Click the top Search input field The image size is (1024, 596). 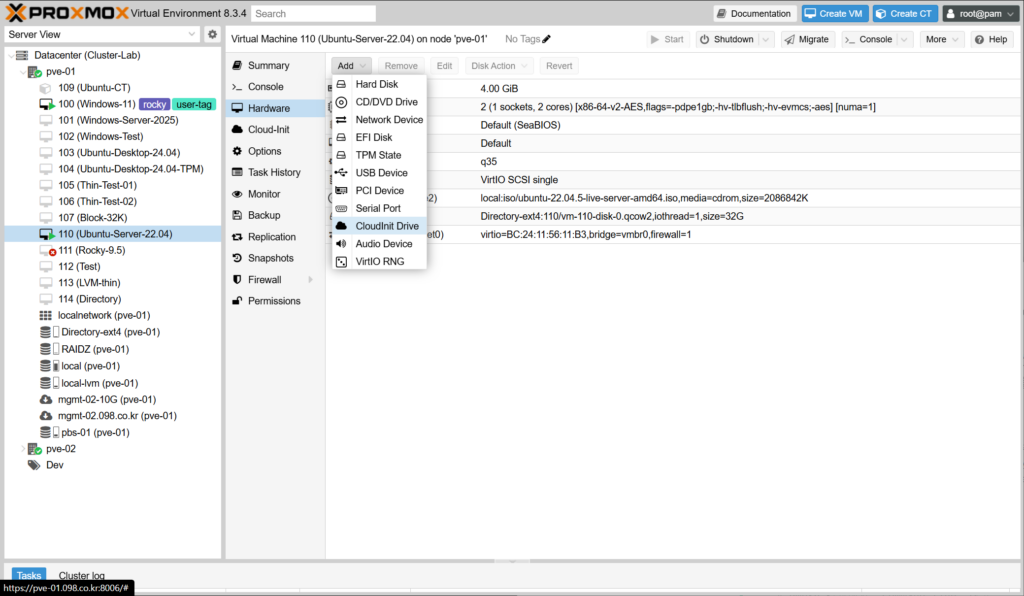coord(313,14)
